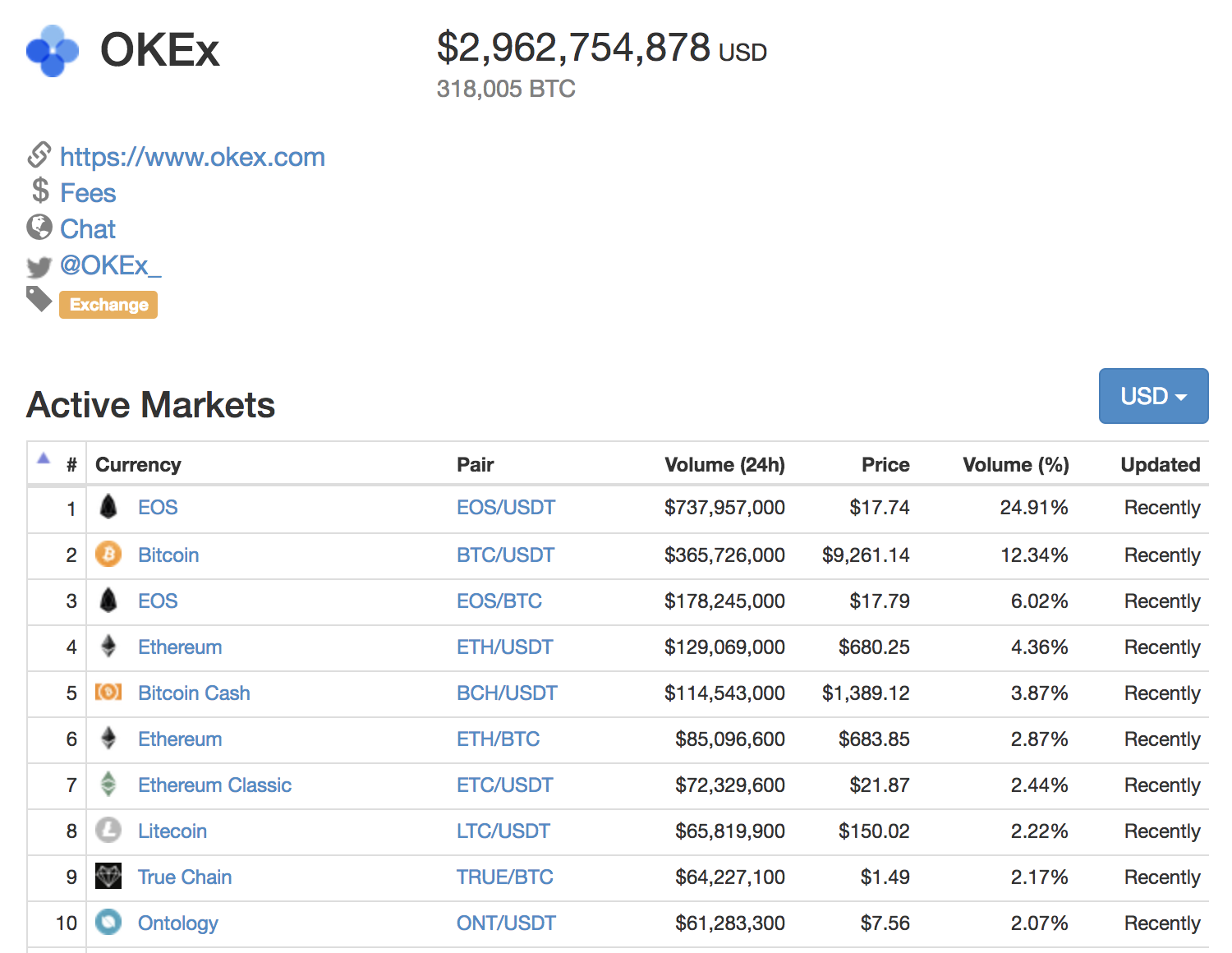Click the True Chain icon in row 9
This screenshot has width=1232, height=953.
click(x=108, y=877)
